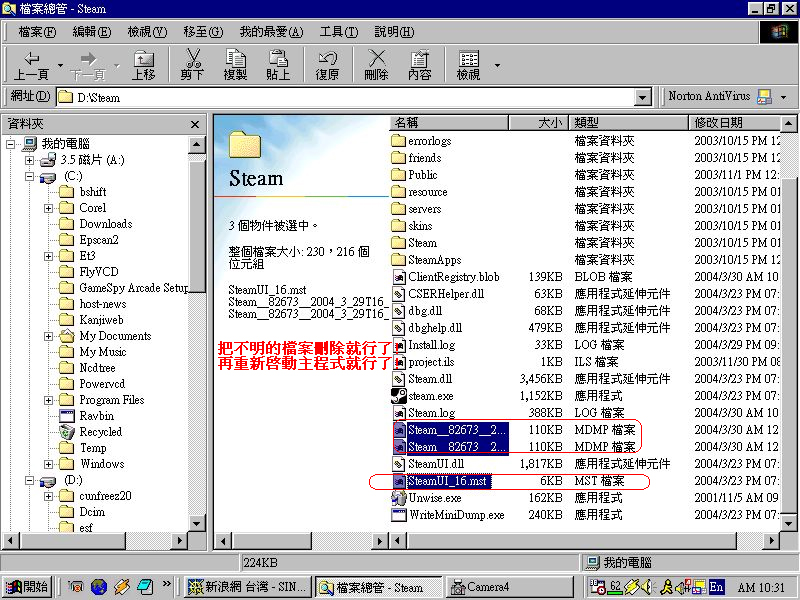Expand the quick launch chevron
This screenshot has height=600, width=800.
click(x=166, y=584)
